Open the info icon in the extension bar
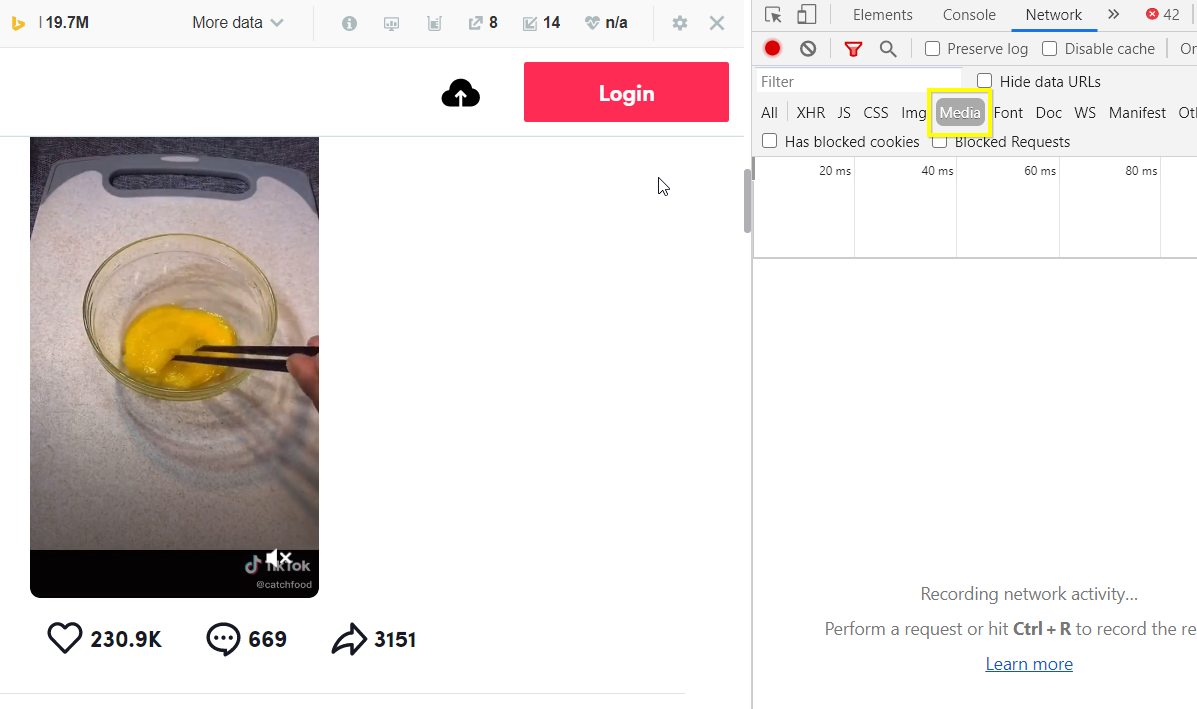 pos(350,24)
